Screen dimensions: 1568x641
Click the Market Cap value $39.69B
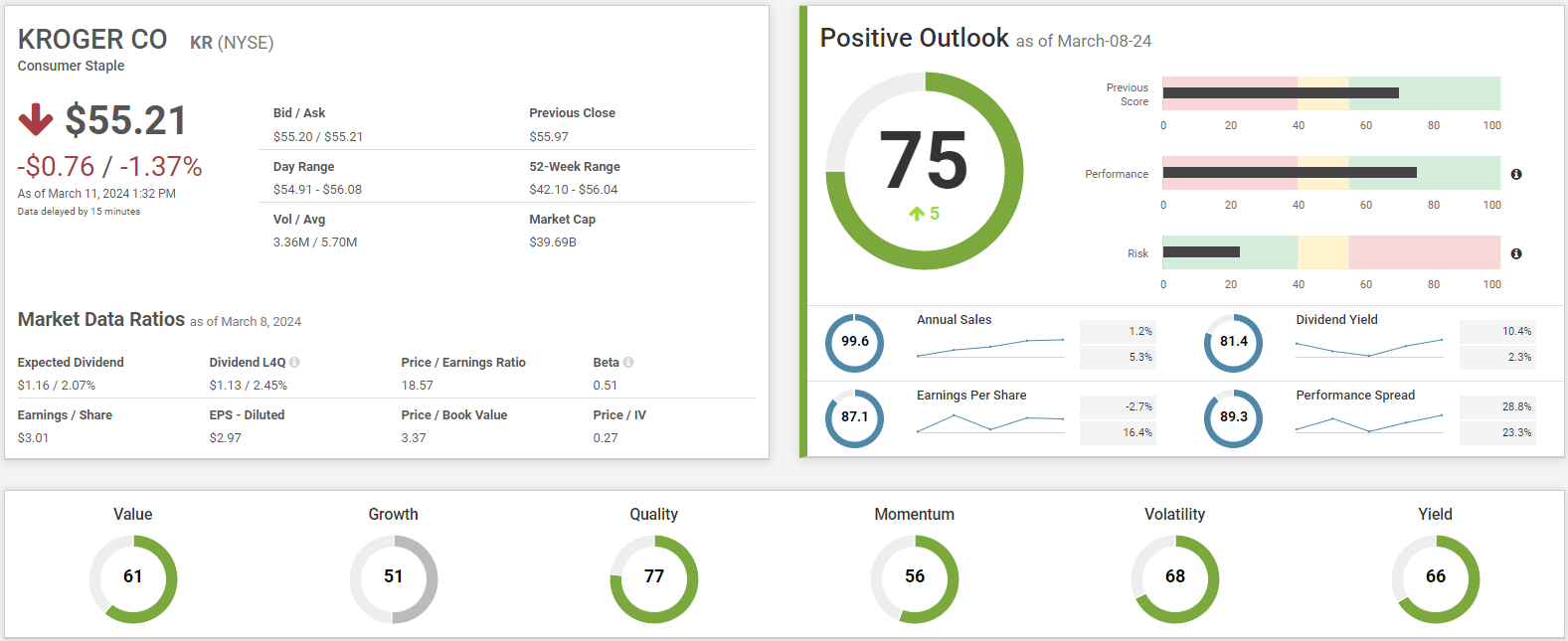pyautogui.click(x=553, y=242)
